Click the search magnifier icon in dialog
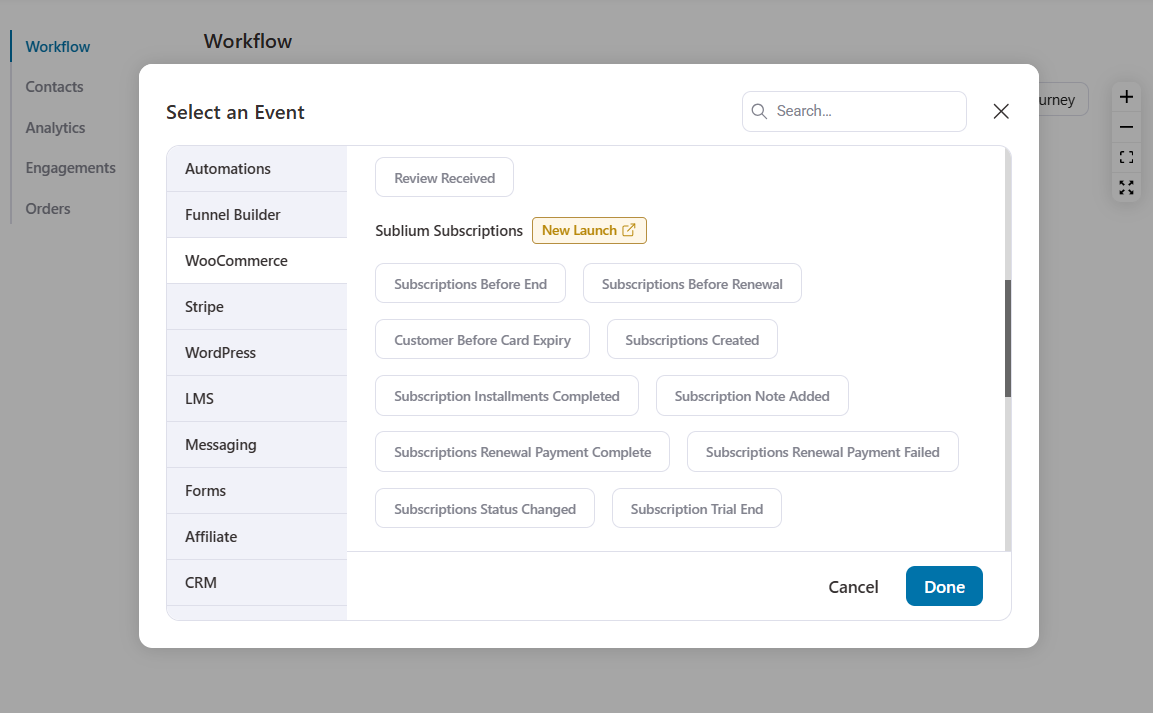Image resolution: width=1153 pixels, height=713 pixels. click(x=759, y=111)
